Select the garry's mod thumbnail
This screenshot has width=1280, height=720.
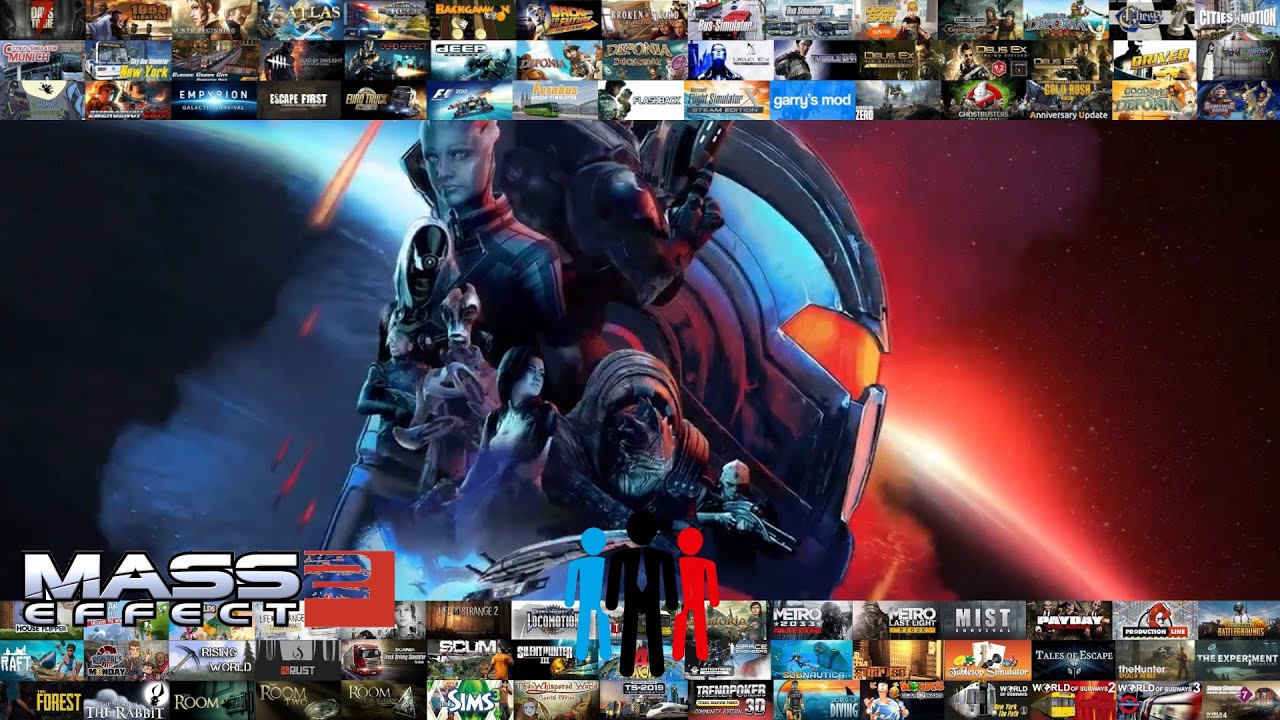click(x=813, y=100)
